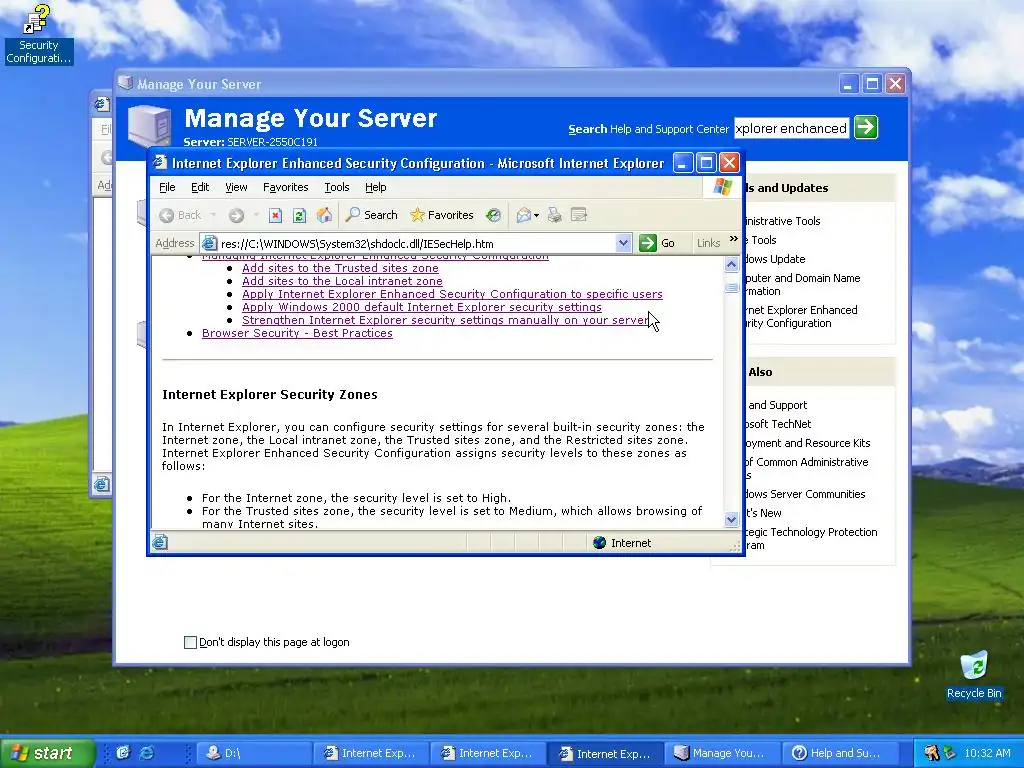Open Security Configuration desktop shortcut
The image size is (1024, 768).
coord(38,34)
